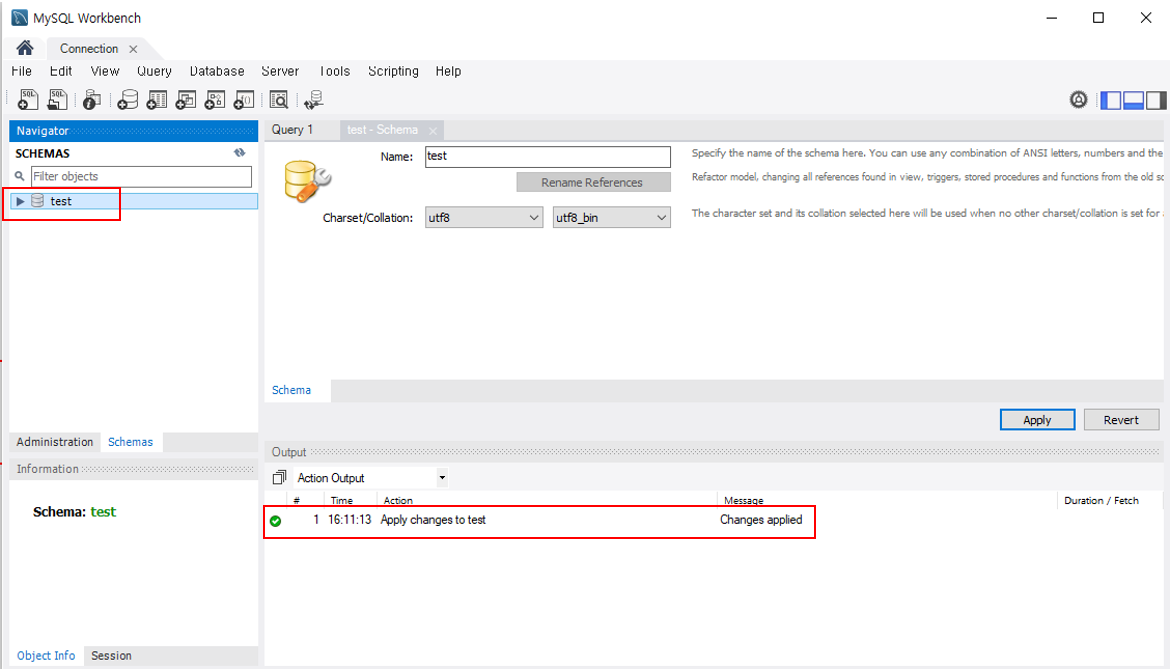
Task: Open the Edit menu
Action: click(x=61, y=71)
